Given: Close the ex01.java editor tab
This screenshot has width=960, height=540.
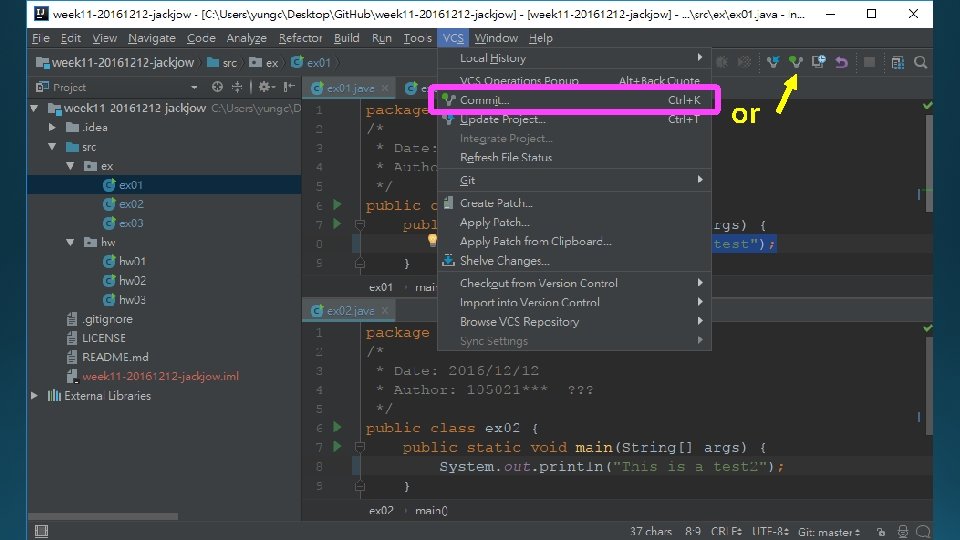Looking at the screenshot, I should click(384, 88).
